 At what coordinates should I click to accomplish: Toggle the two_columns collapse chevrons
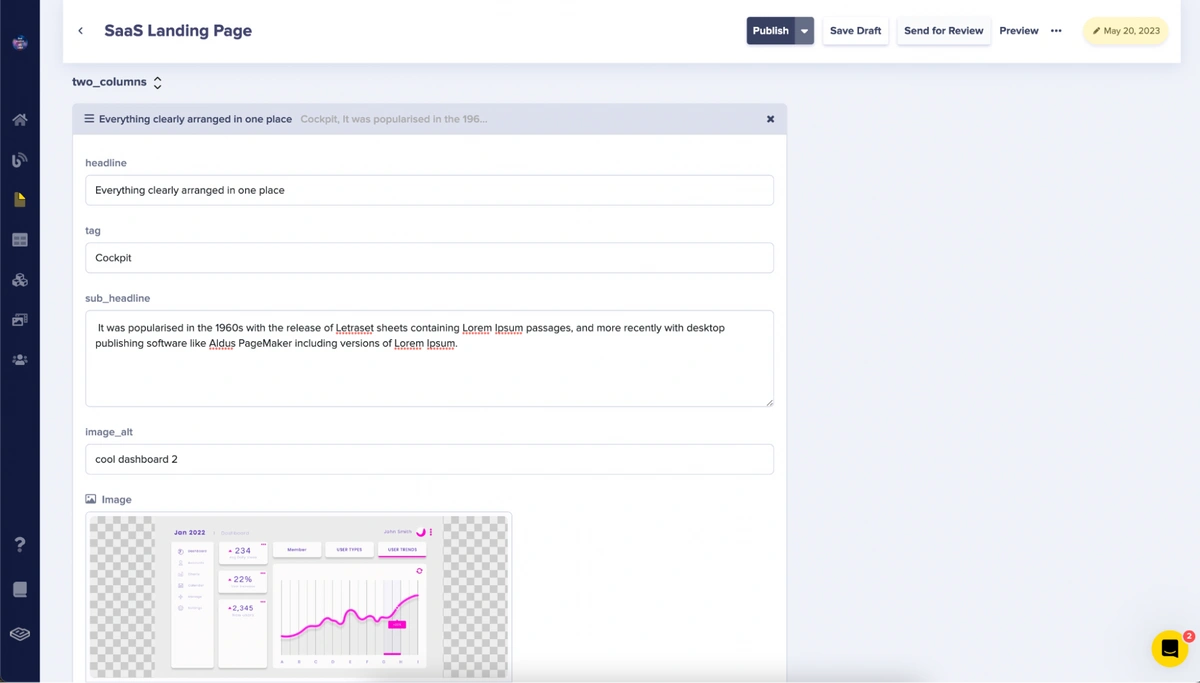157,82
